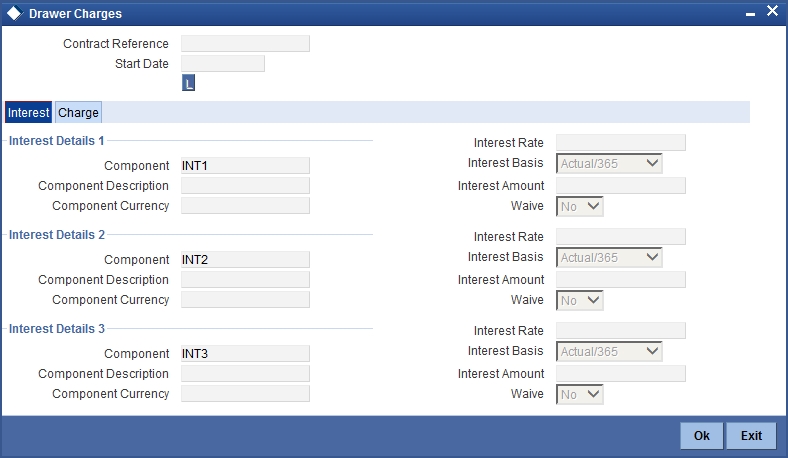Click the Drawer Charges title text
788x458 pixels.
coord(75,14)
